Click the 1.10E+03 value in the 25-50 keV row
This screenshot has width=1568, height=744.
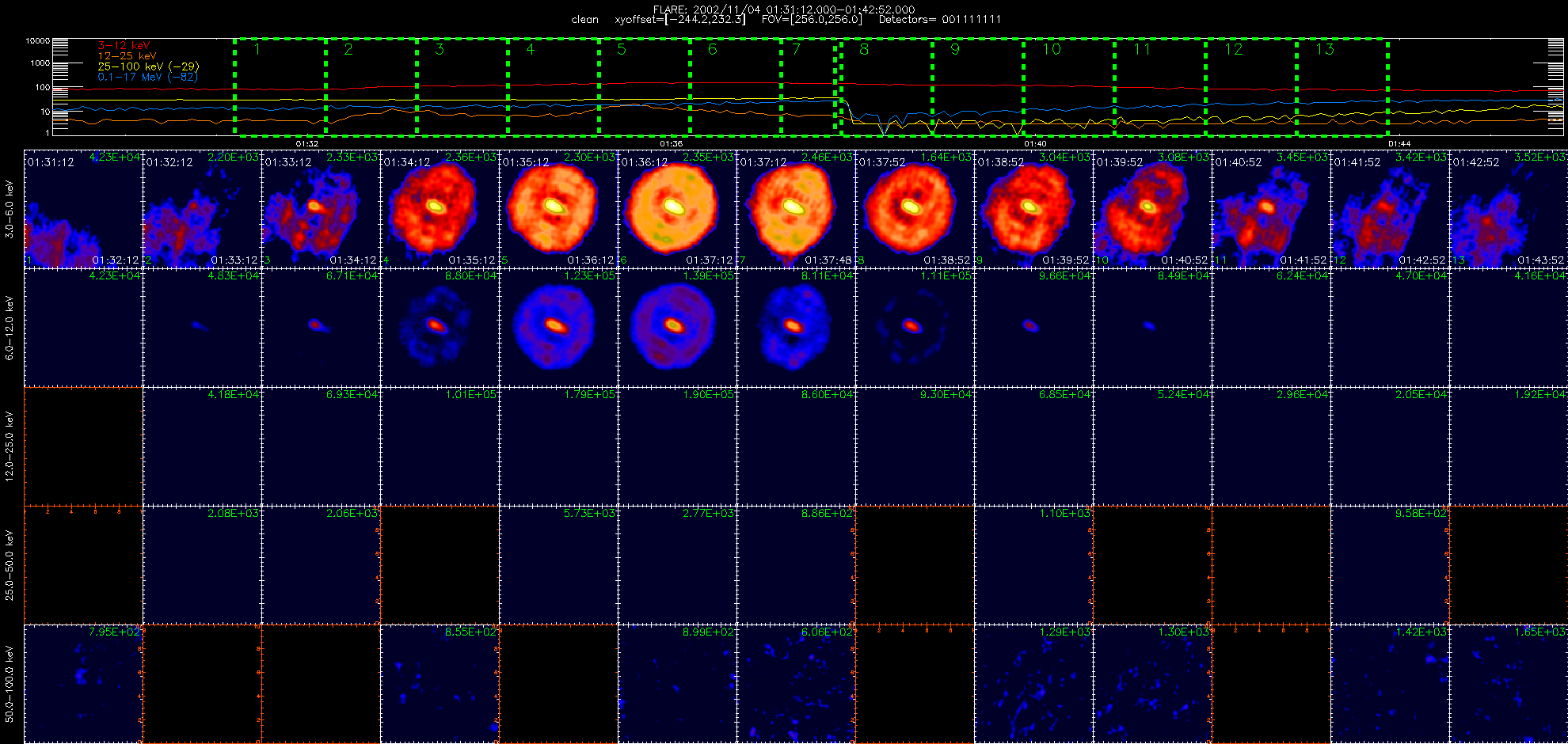[x=1065, y=513]
